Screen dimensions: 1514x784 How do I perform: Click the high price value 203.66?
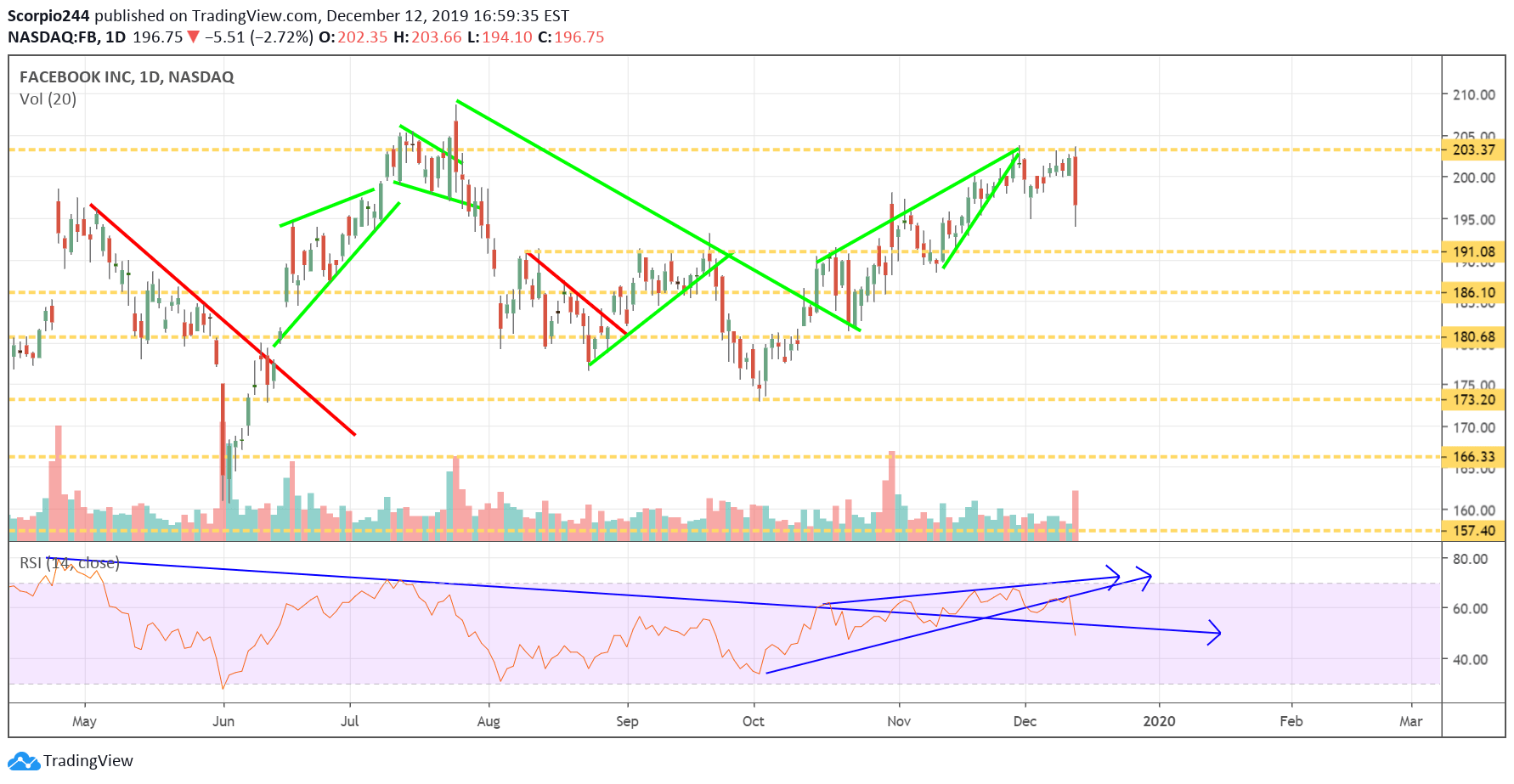437,37
